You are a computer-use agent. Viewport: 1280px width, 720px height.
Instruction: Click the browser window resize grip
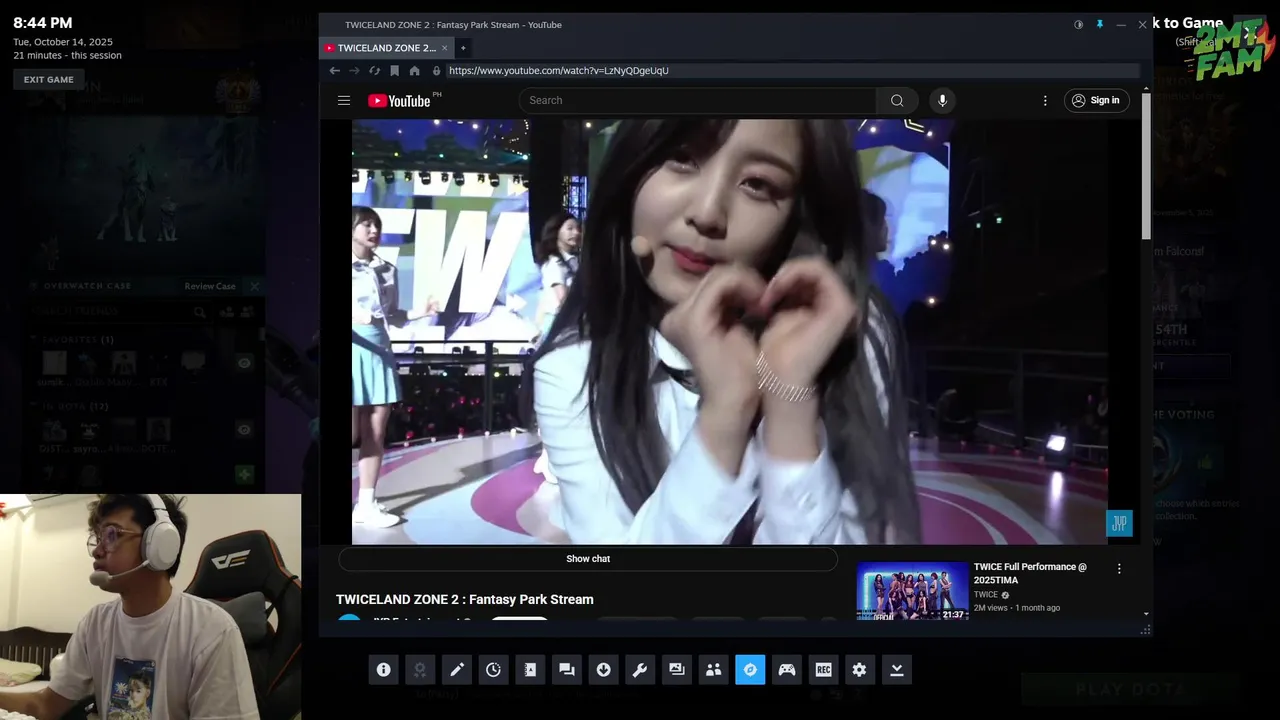tap(1145, 630)
